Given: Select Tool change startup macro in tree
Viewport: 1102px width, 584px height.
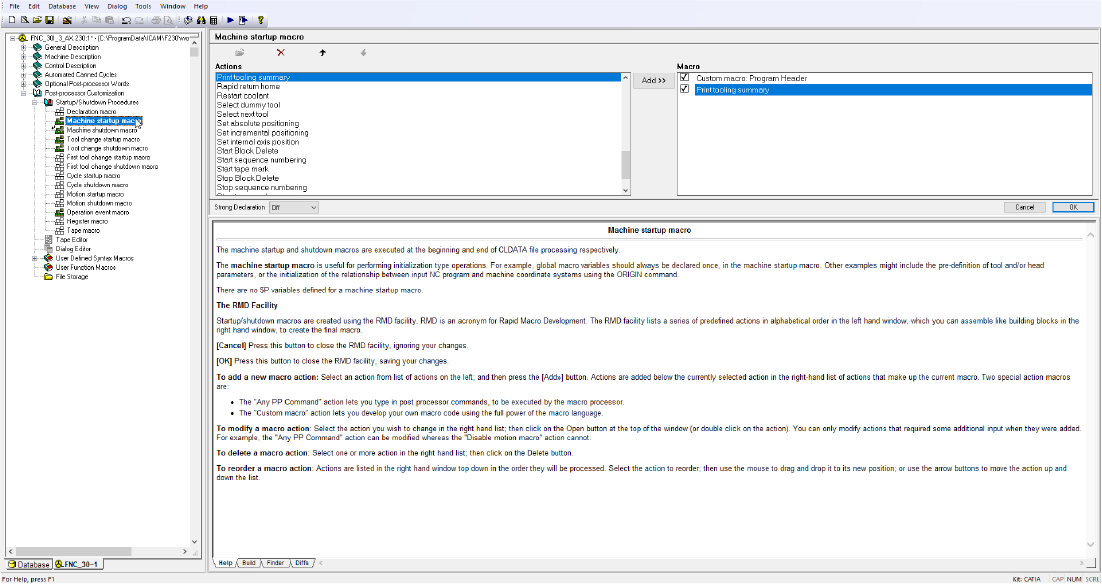Looking at the screenshot, I should click(x=103, y=139).
